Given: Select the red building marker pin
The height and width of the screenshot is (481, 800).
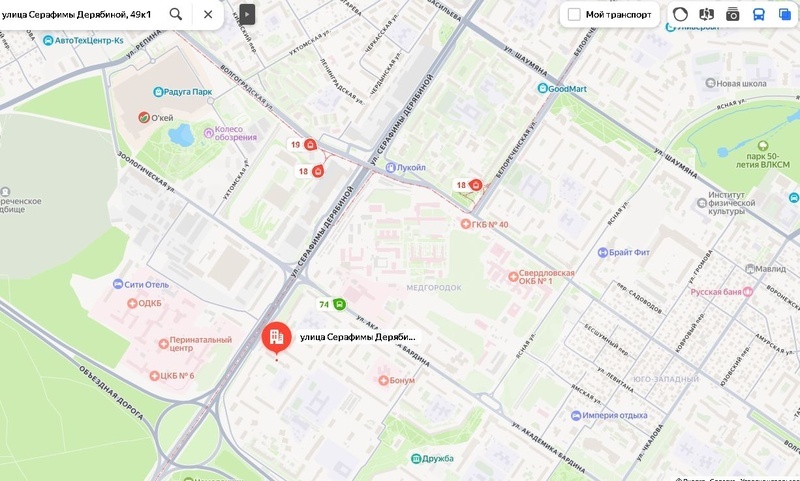Looking at the screenshot, I should click(x=277, y=338).
